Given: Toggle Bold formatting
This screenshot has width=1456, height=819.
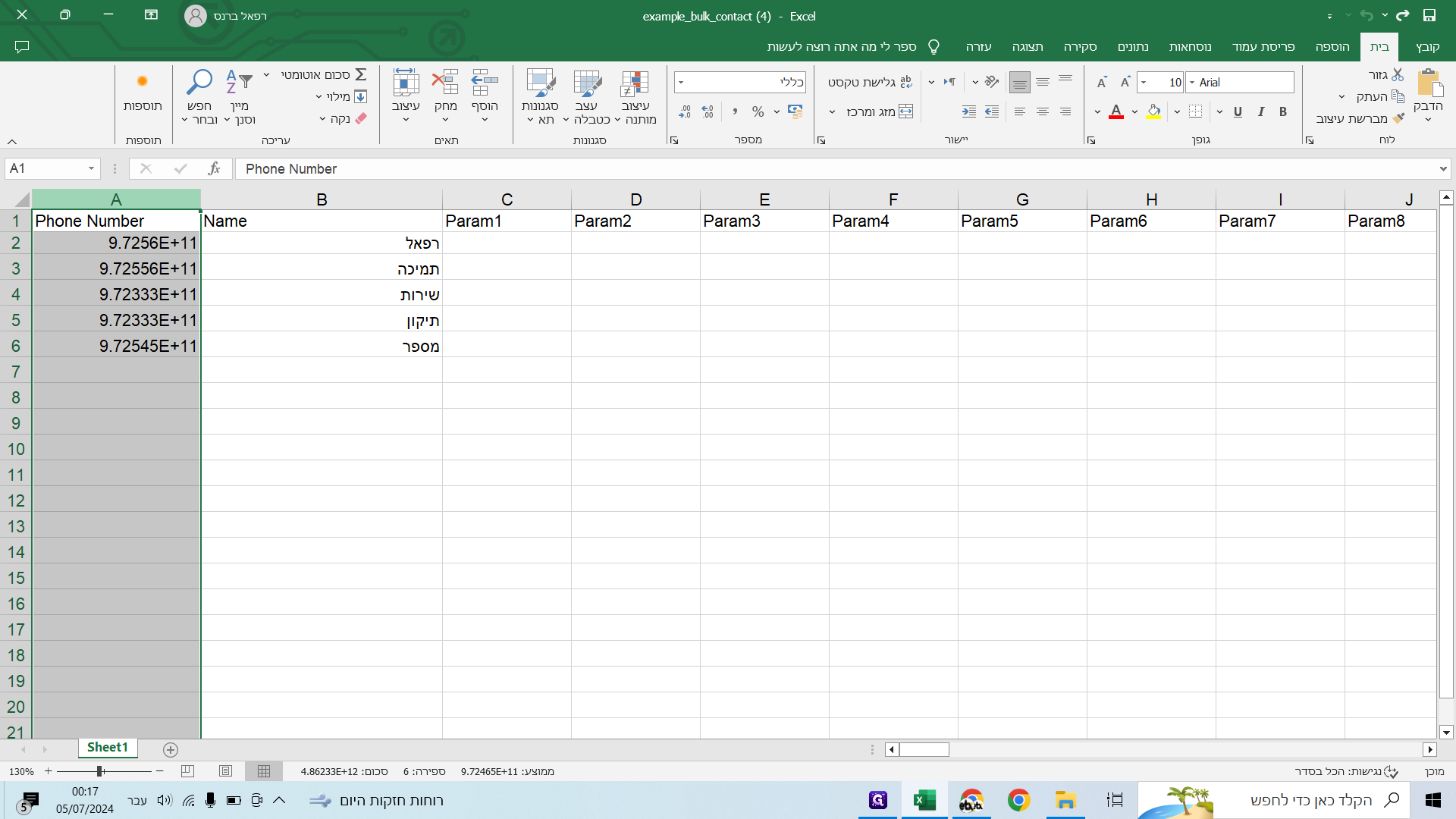Looking at the screenshot, I should (x=1283, y=111).
